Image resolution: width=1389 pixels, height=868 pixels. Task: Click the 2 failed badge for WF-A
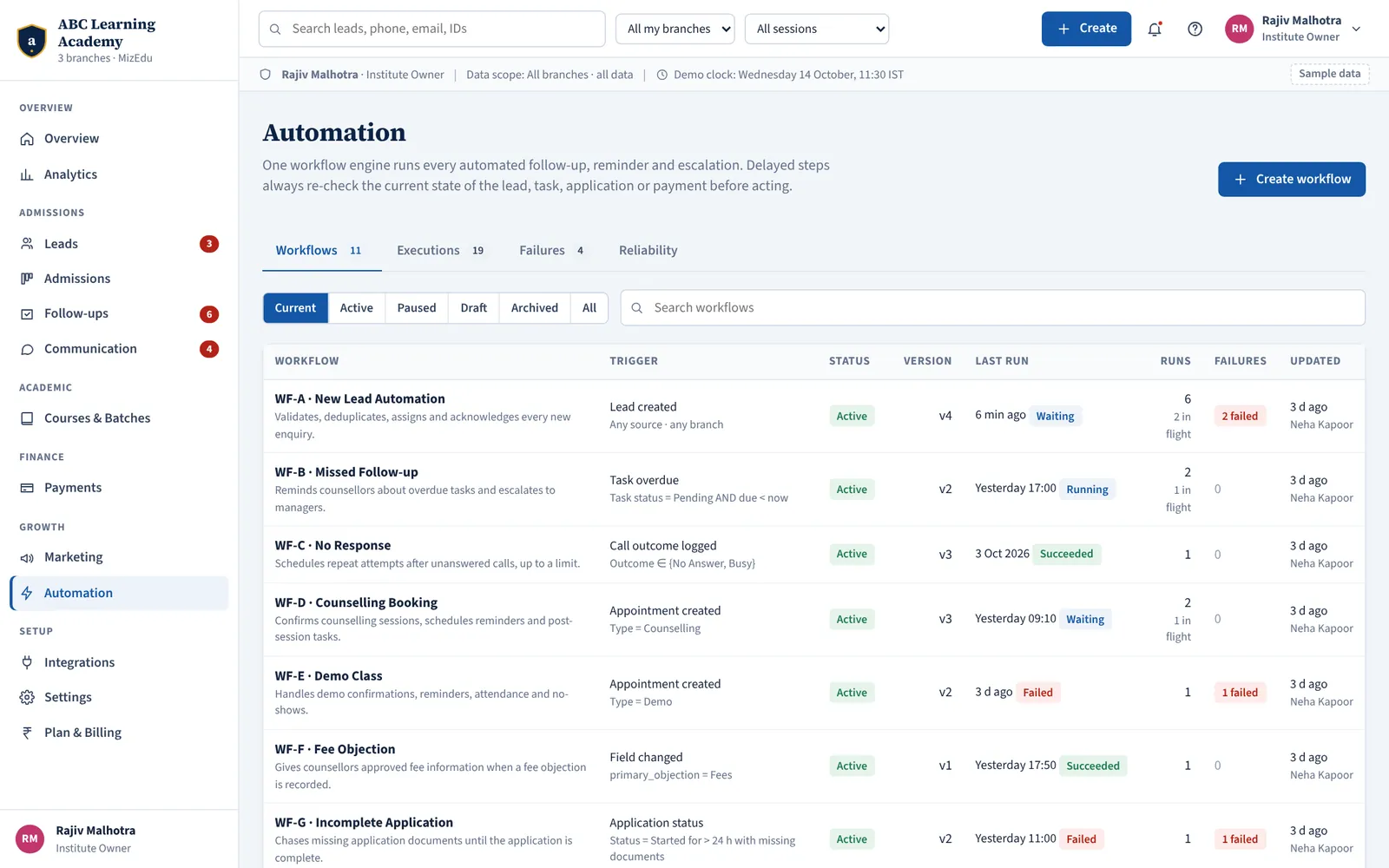pos(1240,416)
